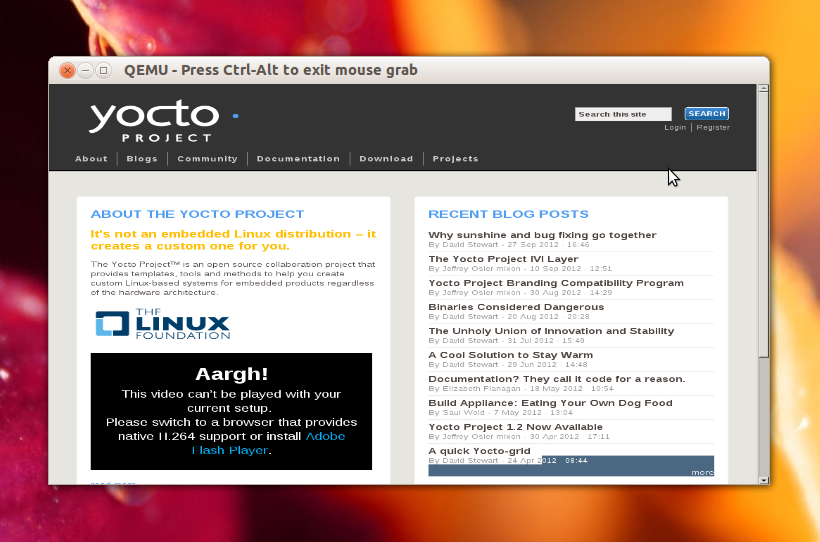Click the Register link
820x542 pixels.
(713, 128)
